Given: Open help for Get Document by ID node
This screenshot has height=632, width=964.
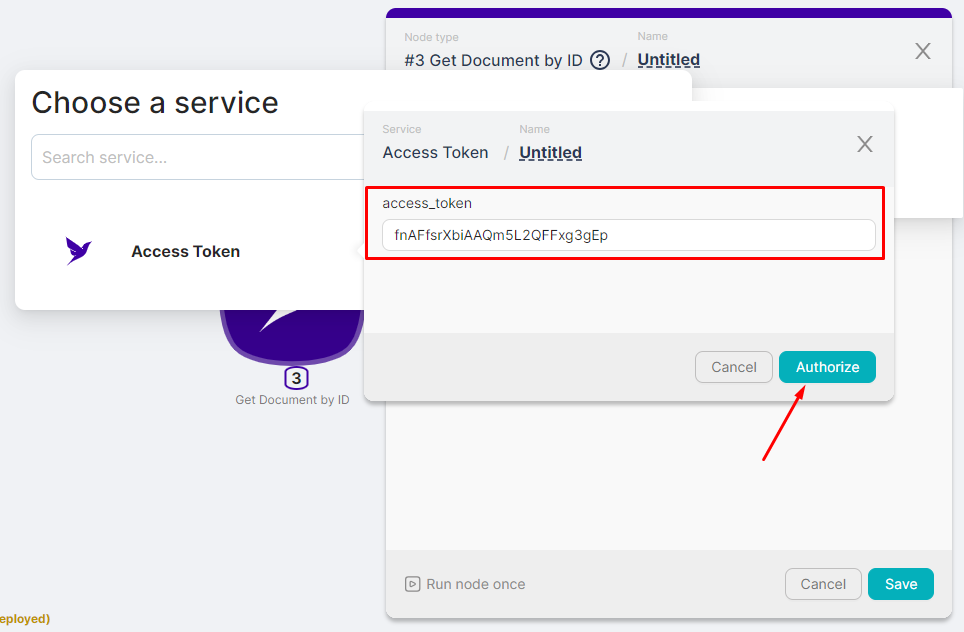Looking at the screenshot, I should pos(599,60).
